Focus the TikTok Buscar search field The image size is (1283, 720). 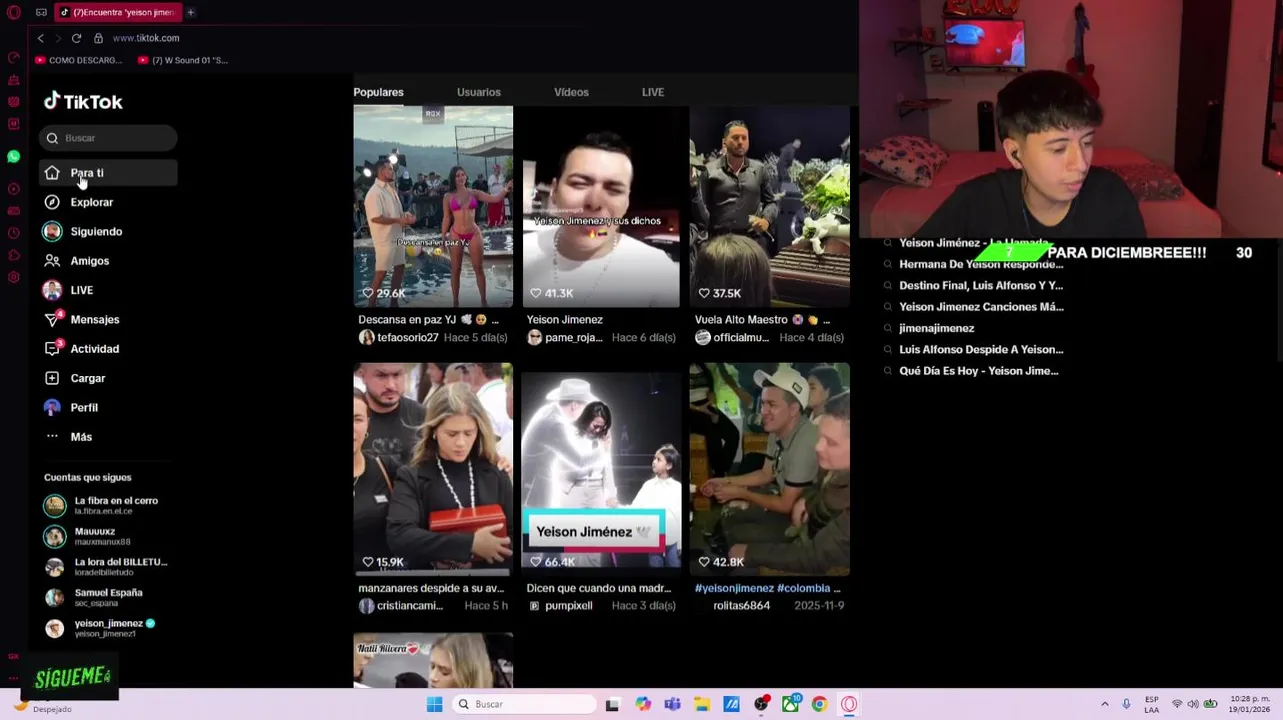(x=108, y=138)
